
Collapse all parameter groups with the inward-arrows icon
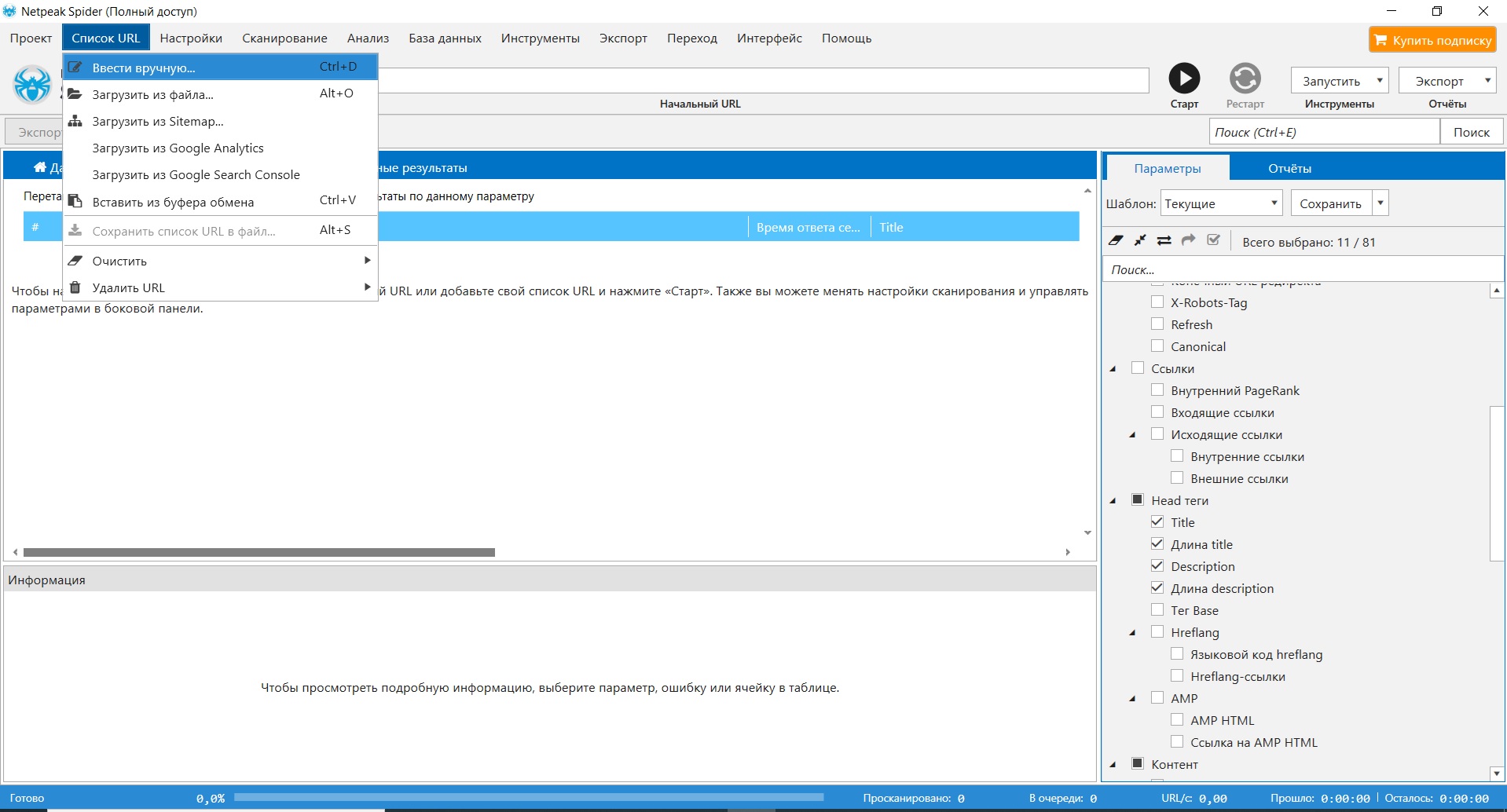[1140, 240]
